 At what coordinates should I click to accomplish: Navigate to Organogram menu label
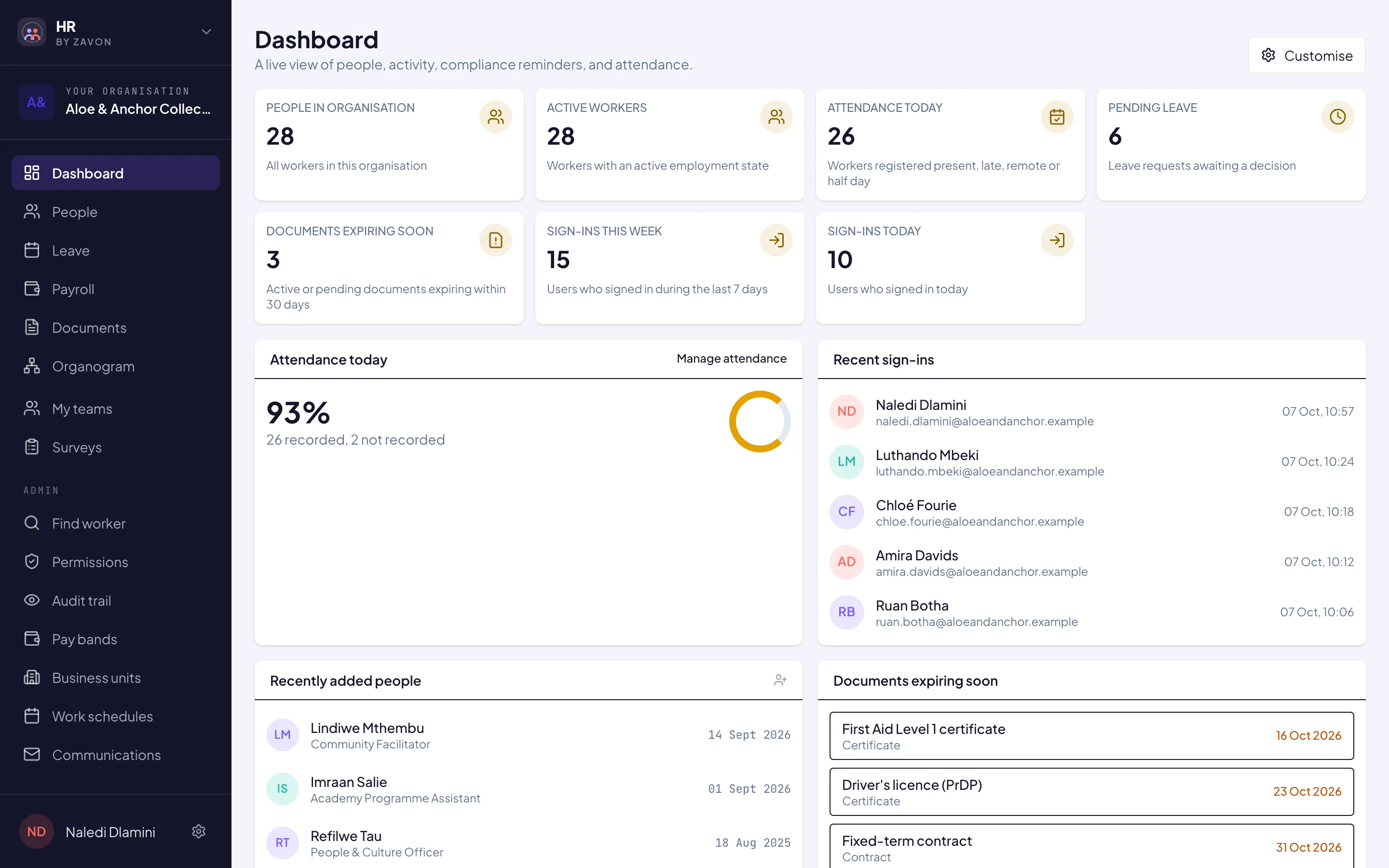pyautogui.click(x=93, y=366)
